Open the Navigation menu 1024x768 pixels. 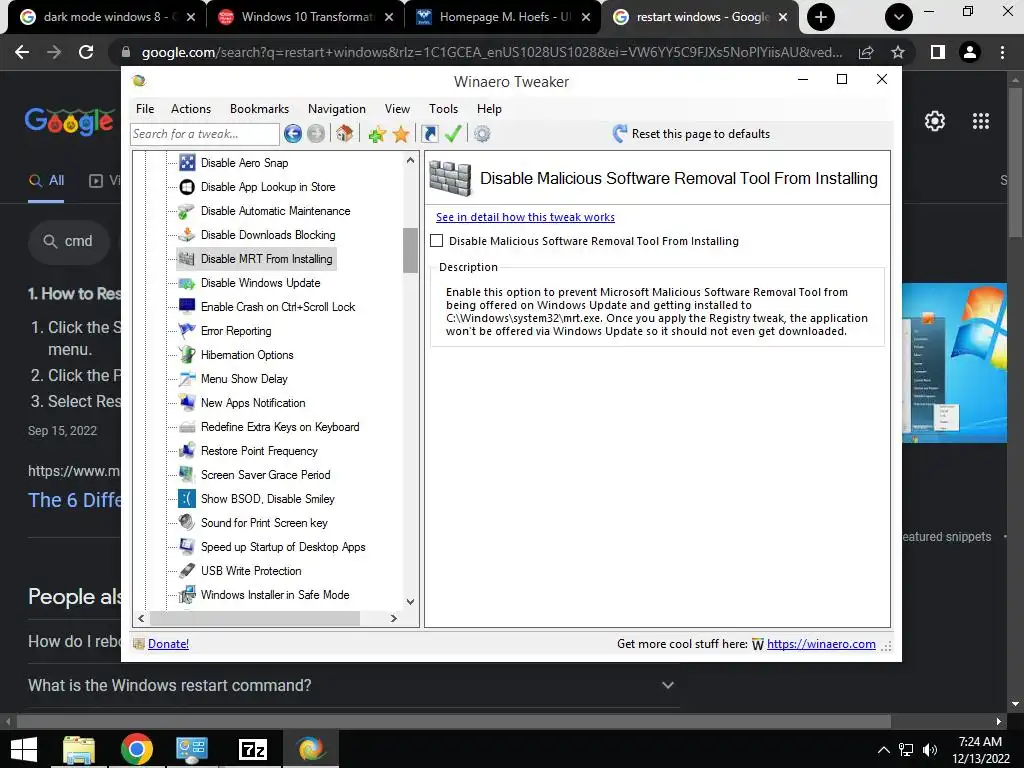[x=336, y=109]
